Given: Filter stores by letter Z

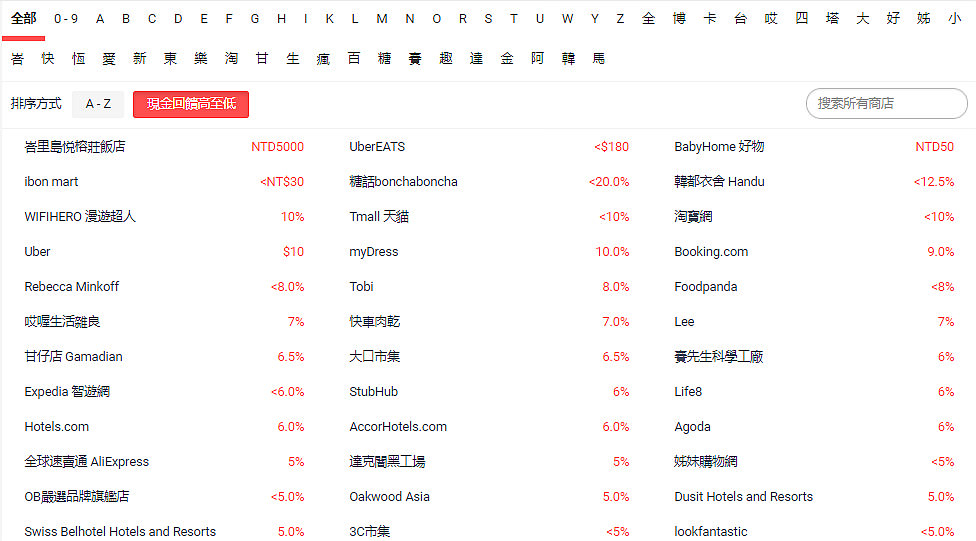Looking at the screenshot, I should coord(620,19).
